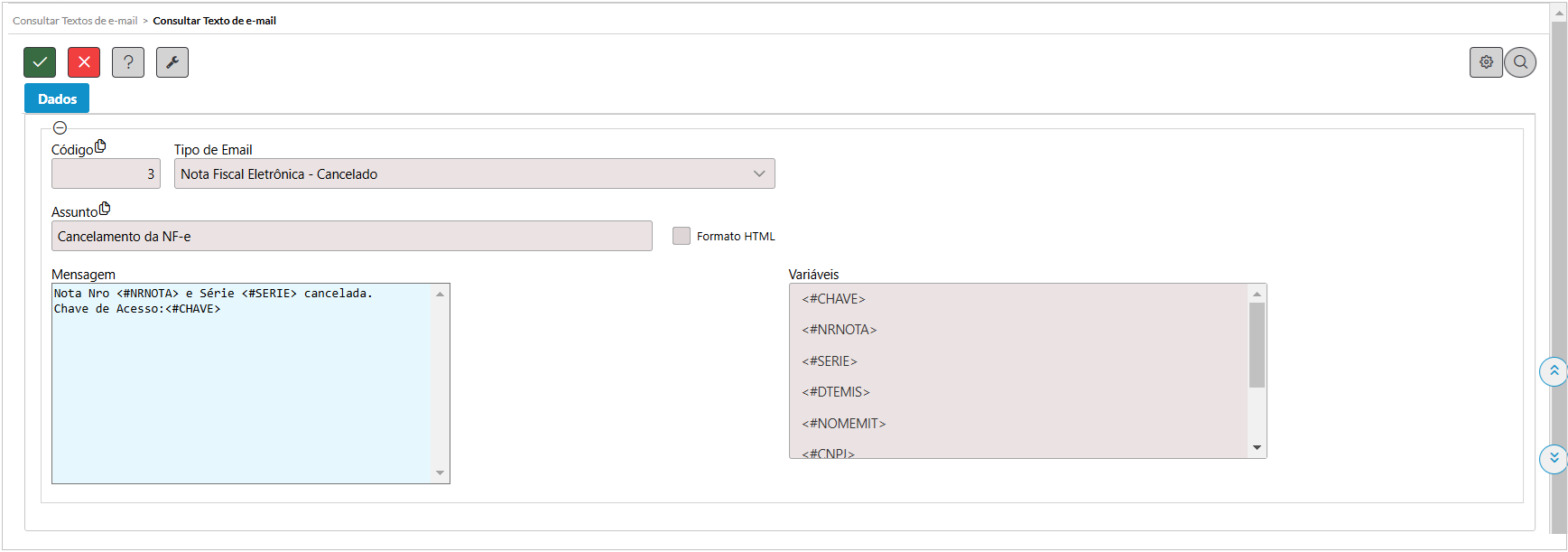The height and width of the screenshot is (552, 1568).
Task: Jump to top with double-up chevron
Action: tap(1554, 371)
